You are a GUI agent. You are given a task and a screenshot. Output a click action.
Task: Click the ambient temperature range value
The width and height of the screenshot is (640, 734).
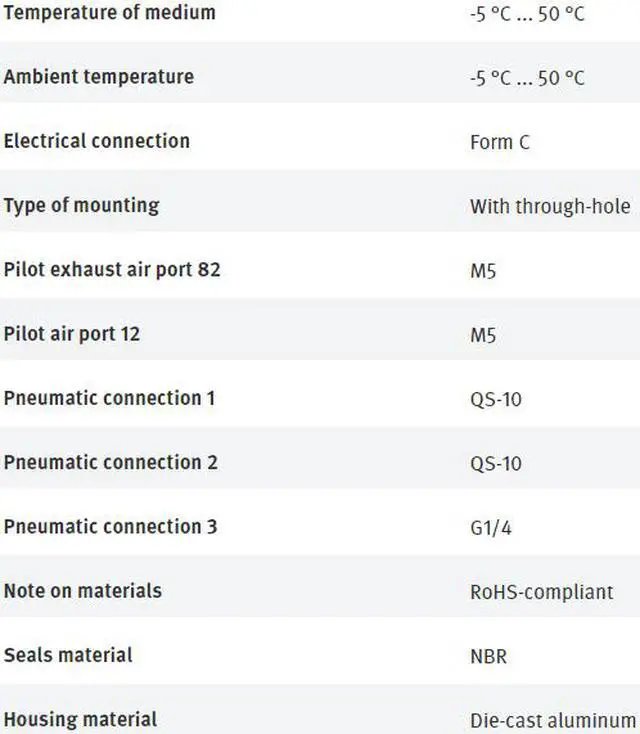527,79
